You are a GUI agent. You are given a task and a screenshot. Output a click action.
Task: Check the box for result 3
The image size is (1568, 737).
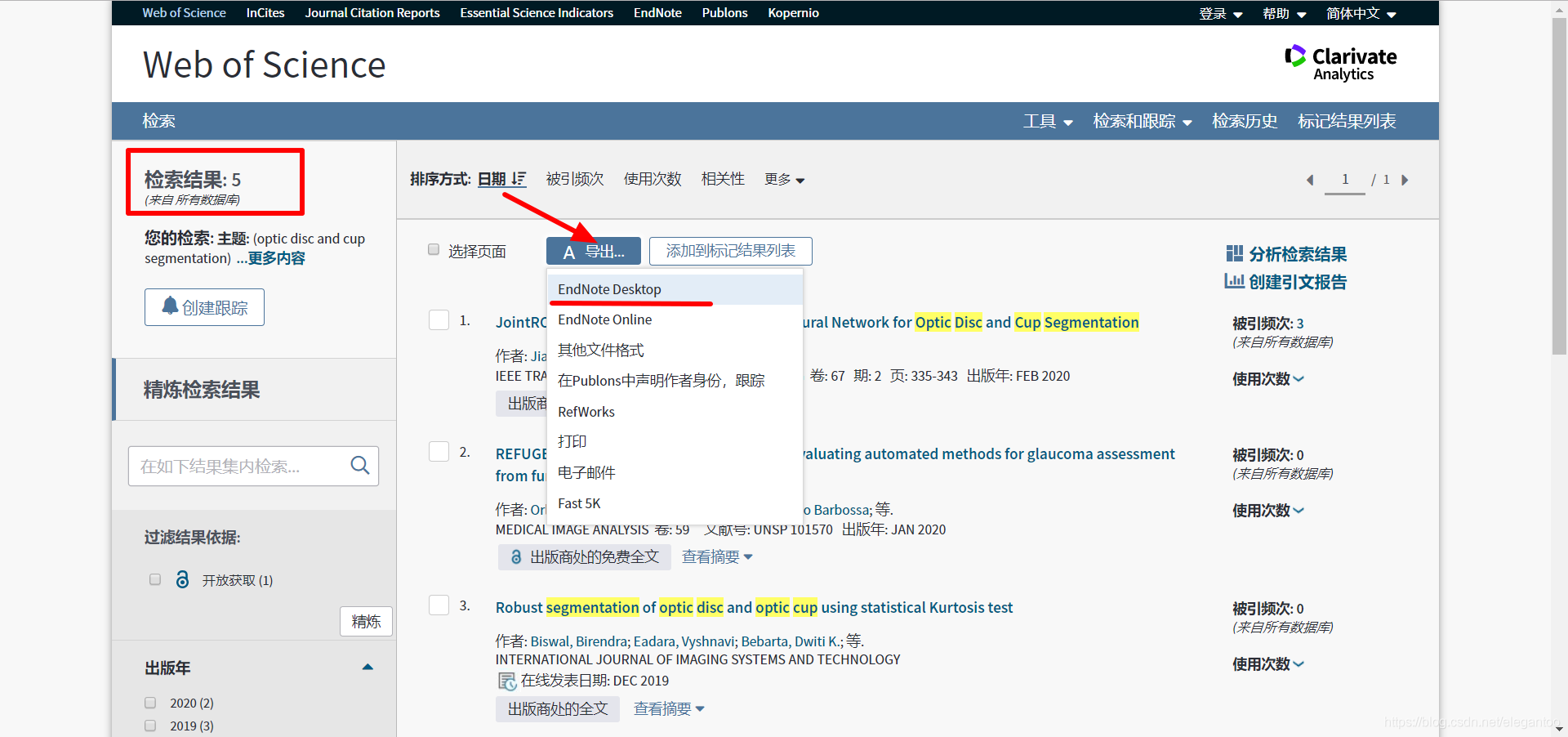click(439, 605)
